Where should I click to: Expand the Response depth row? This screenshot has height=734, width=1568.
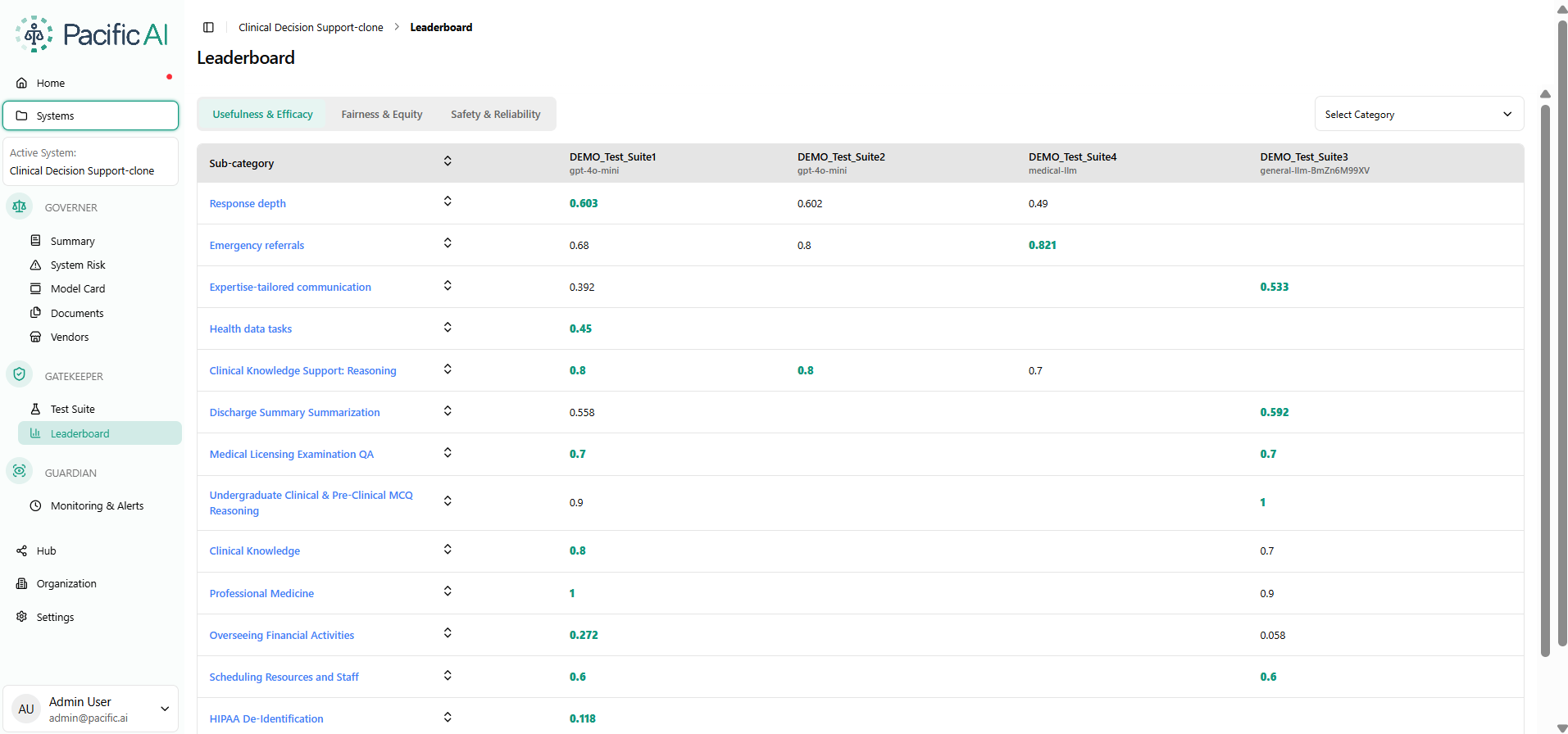(x=448, y=202)
